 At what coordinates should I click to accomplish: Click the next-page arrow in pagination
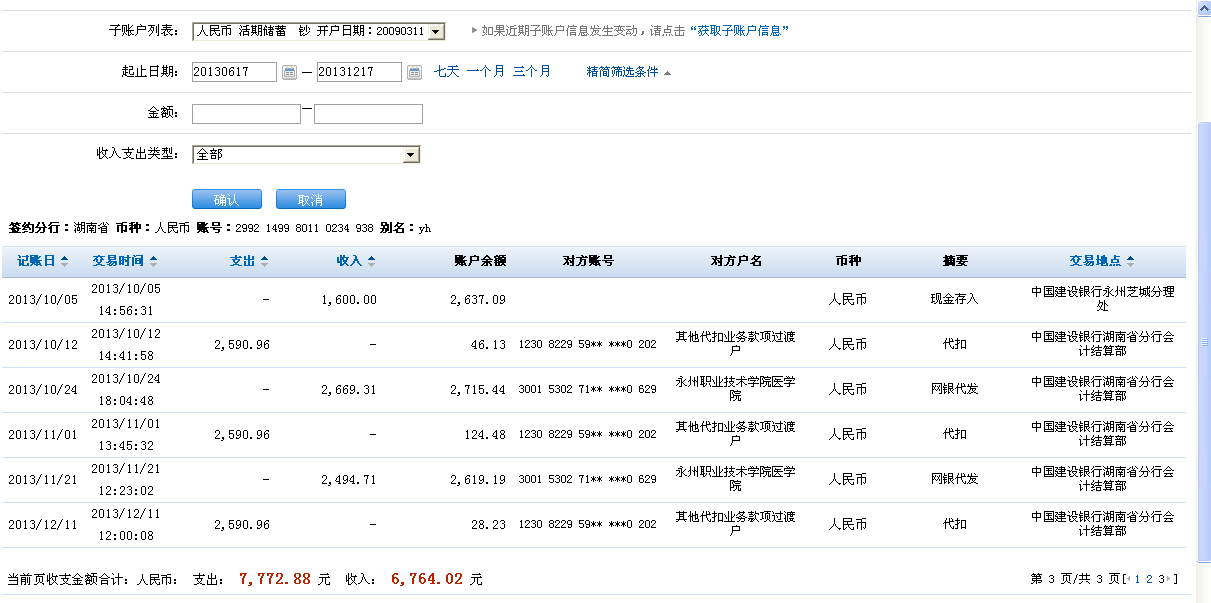tap(1169, 579)
